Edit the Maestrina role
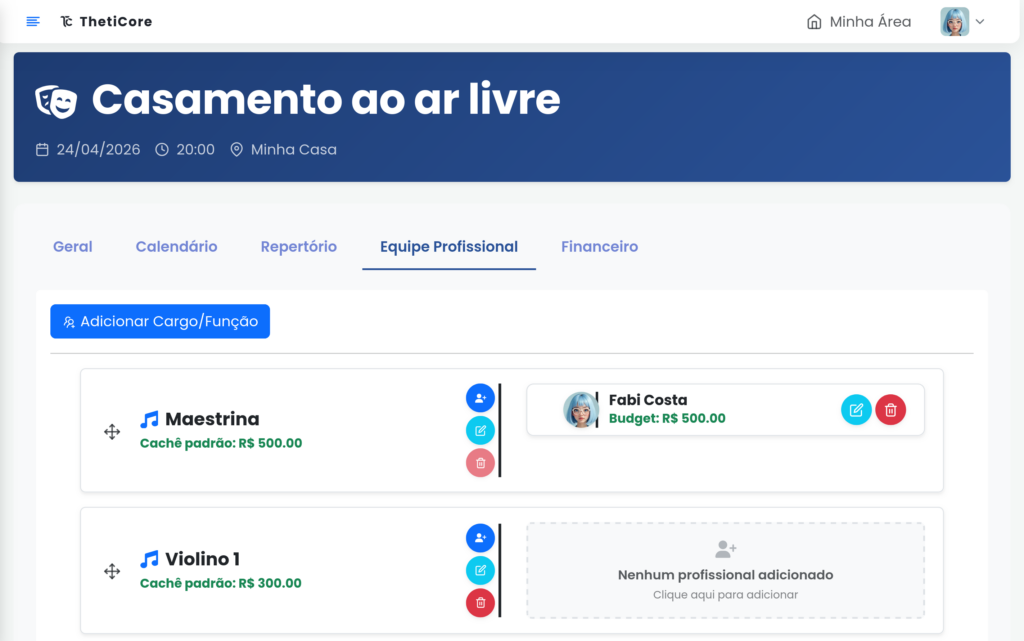Screen dimensions: 1024x641 tap(480, 431)
